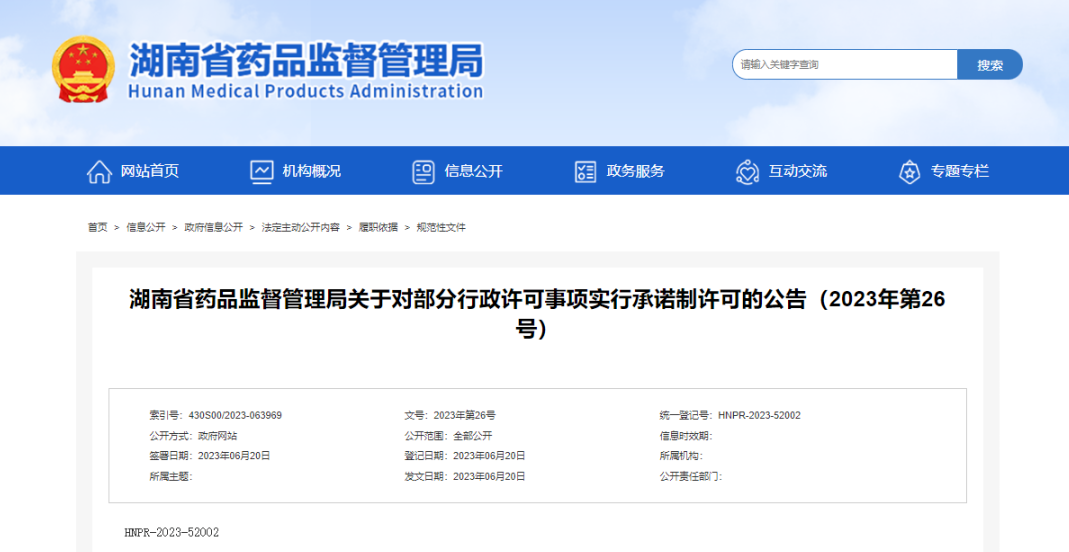Open the 规范性文件 breadcrumb link
Viewport: 1069px width, 552px height.
point(441,227)
